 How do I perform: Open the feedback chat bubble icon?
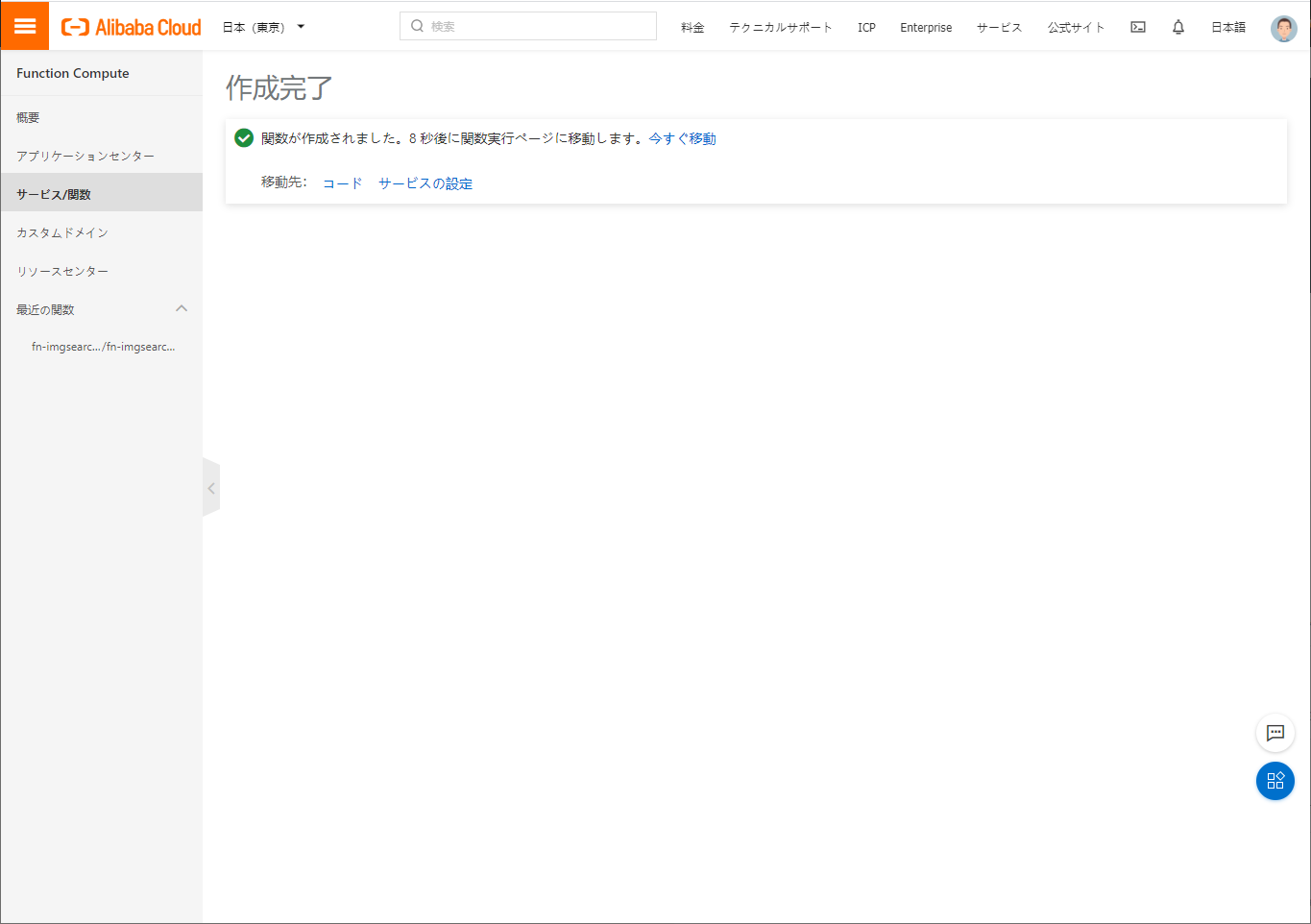pyautogui.click(x=1275, y=733)
